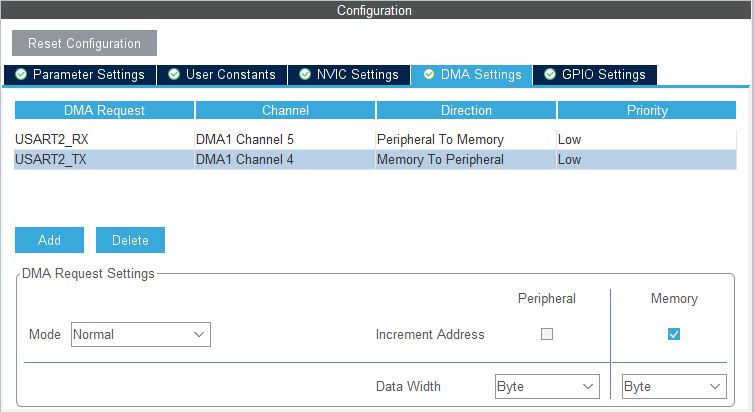Uncheck Memory increment address checkbox

tap(674, 334)
